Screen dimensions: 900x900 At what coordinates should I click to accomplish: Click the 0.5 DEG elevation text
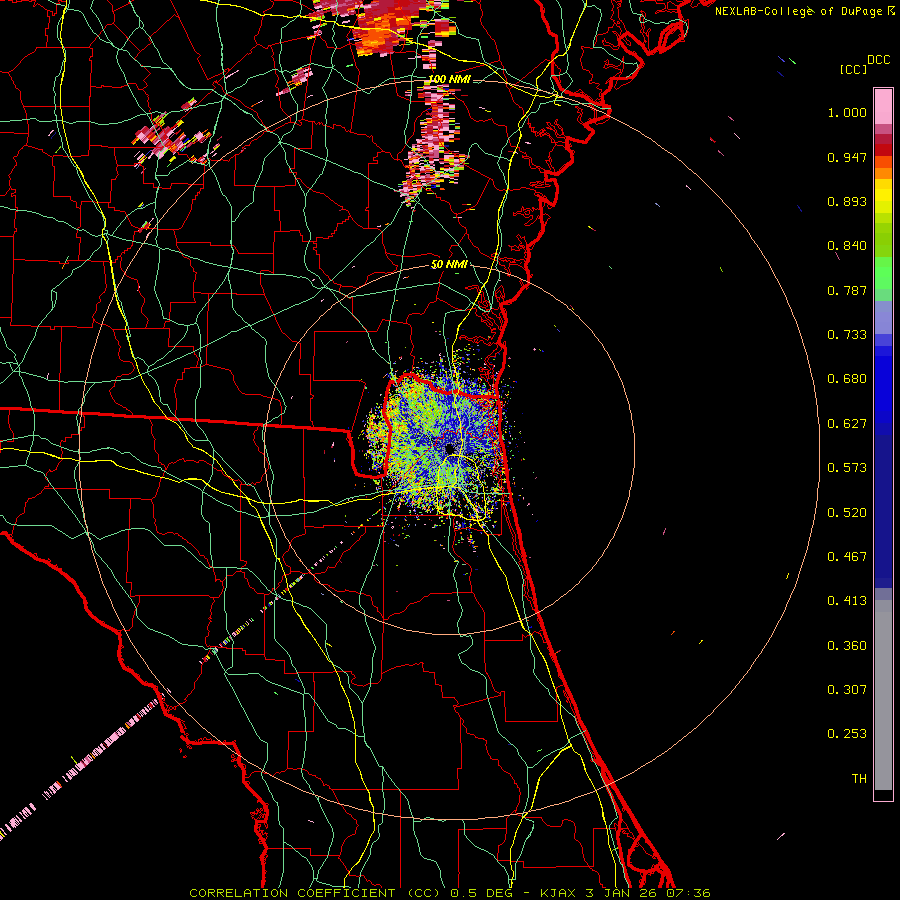coord(483,893)
